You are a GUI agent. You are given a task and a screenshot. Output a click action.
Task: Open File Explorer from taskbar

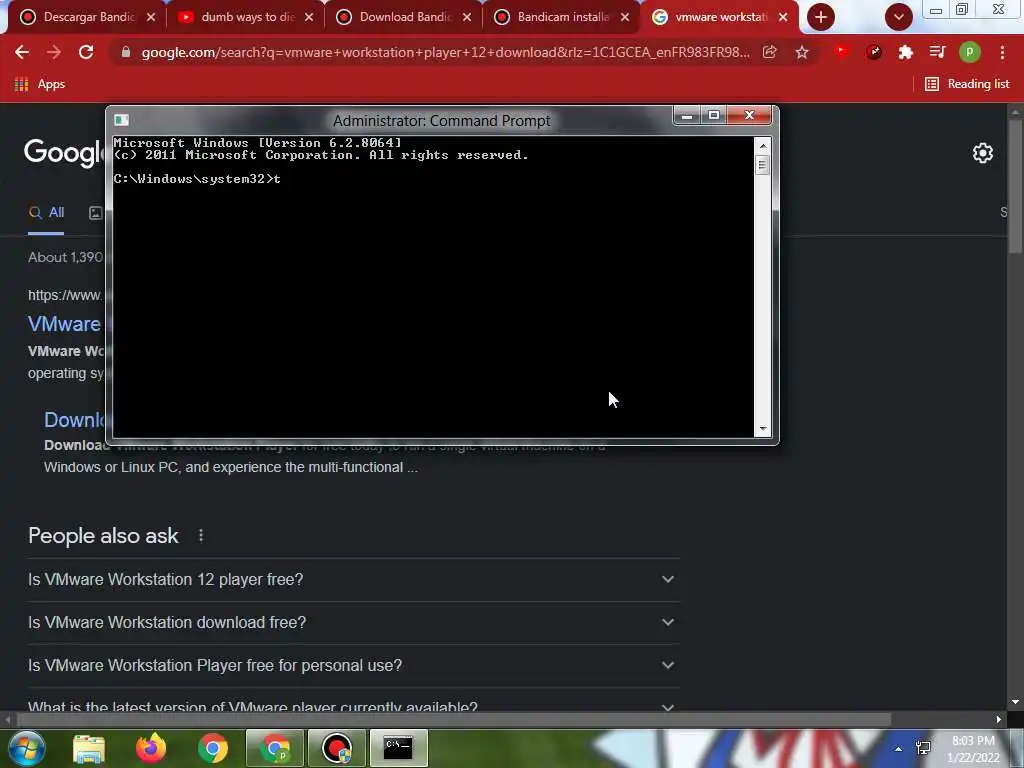tap(89, 748)
